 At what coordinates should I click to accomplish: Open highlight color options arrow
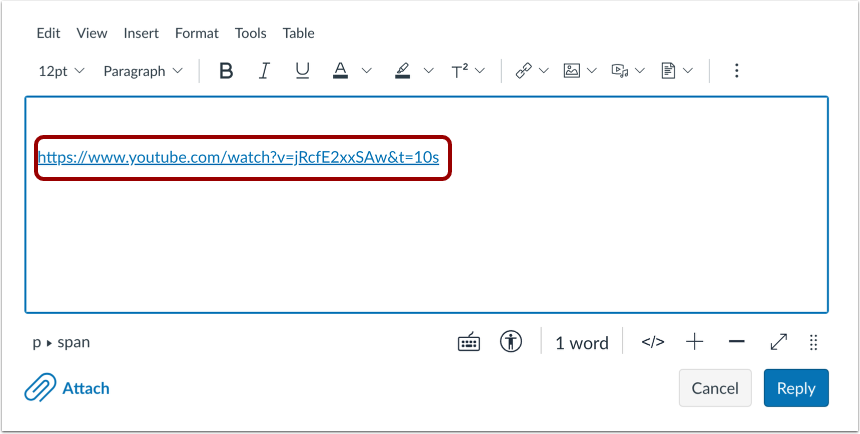pyautogui.click(x=429, y=71)
